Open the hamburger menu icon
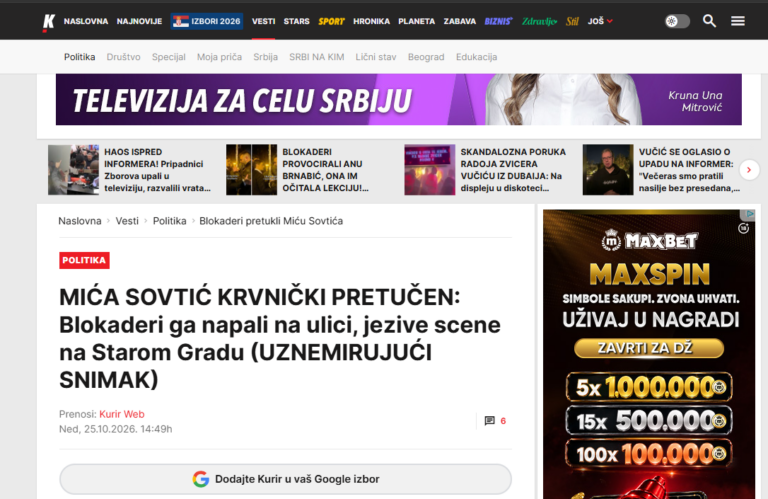768x499 pixels. pyautogui.click(x=738, y=21)
